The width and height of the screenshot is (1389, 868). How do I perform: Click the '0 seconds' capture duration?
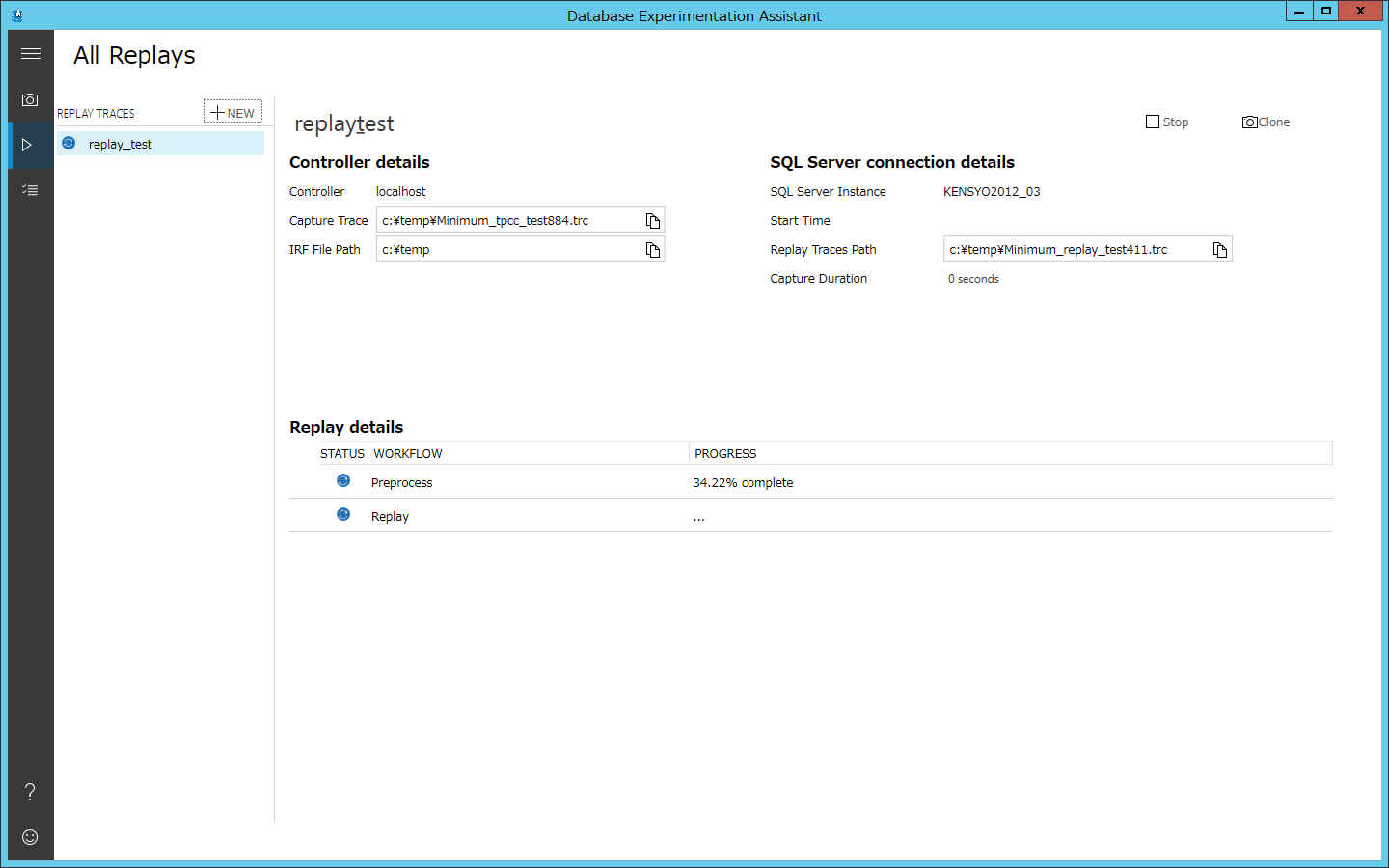973,279
